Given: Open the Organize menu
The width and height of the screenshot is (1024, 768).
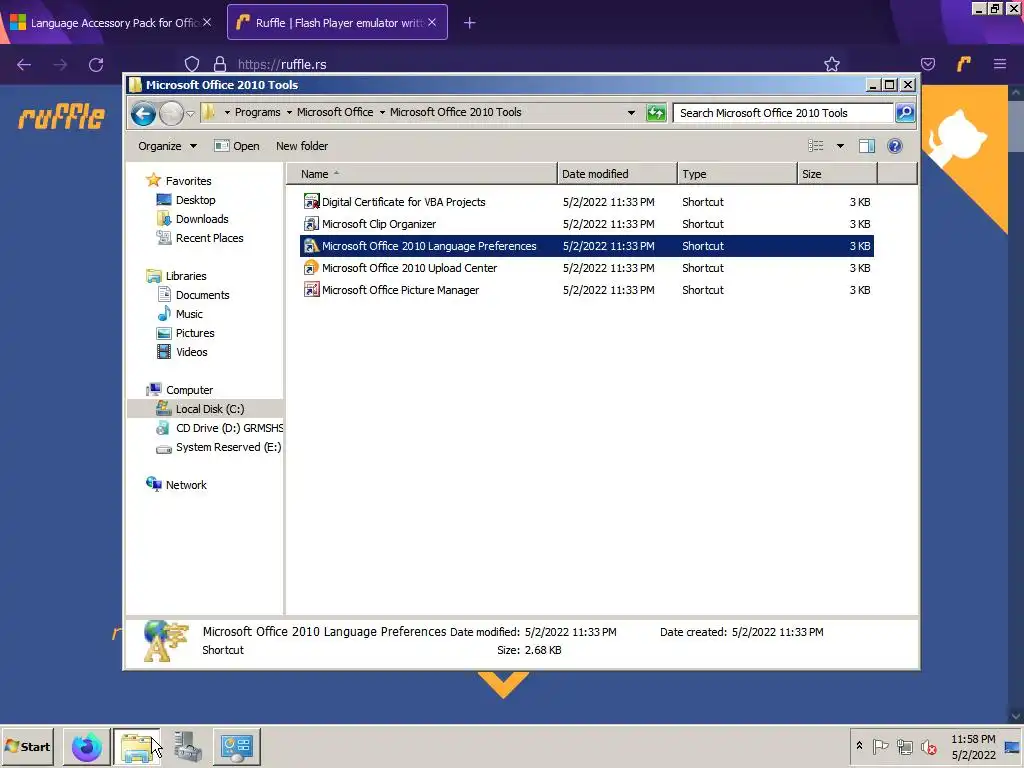Looking at the screenshot, I should tap(167, 146).
